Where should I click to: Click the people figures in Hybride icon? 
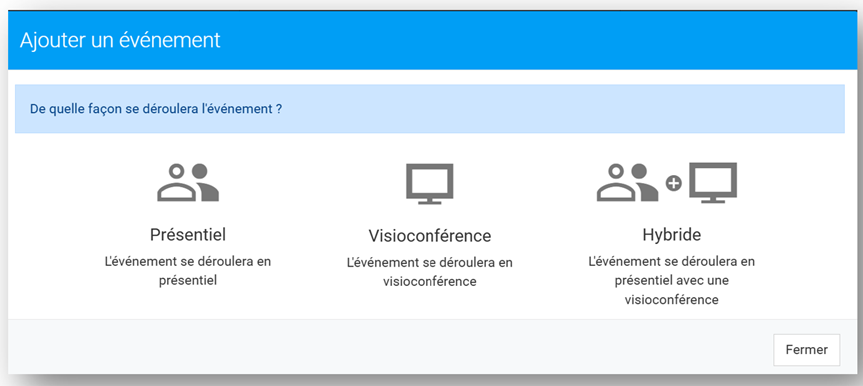click(x=627, y=182)
